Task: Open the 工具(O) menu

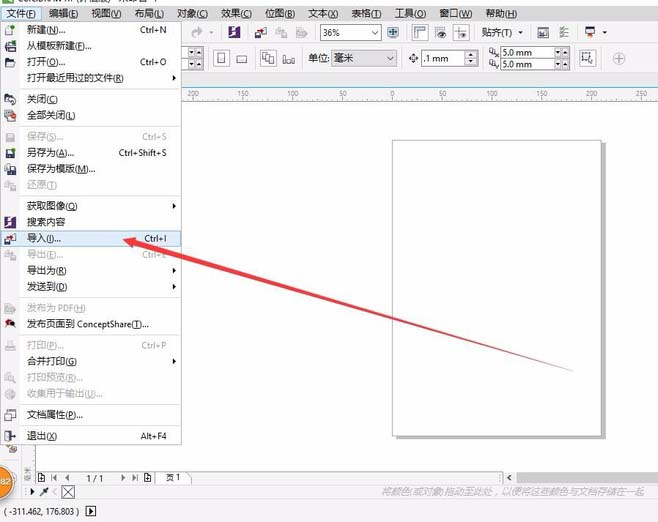Action: (x=410, y=14)
